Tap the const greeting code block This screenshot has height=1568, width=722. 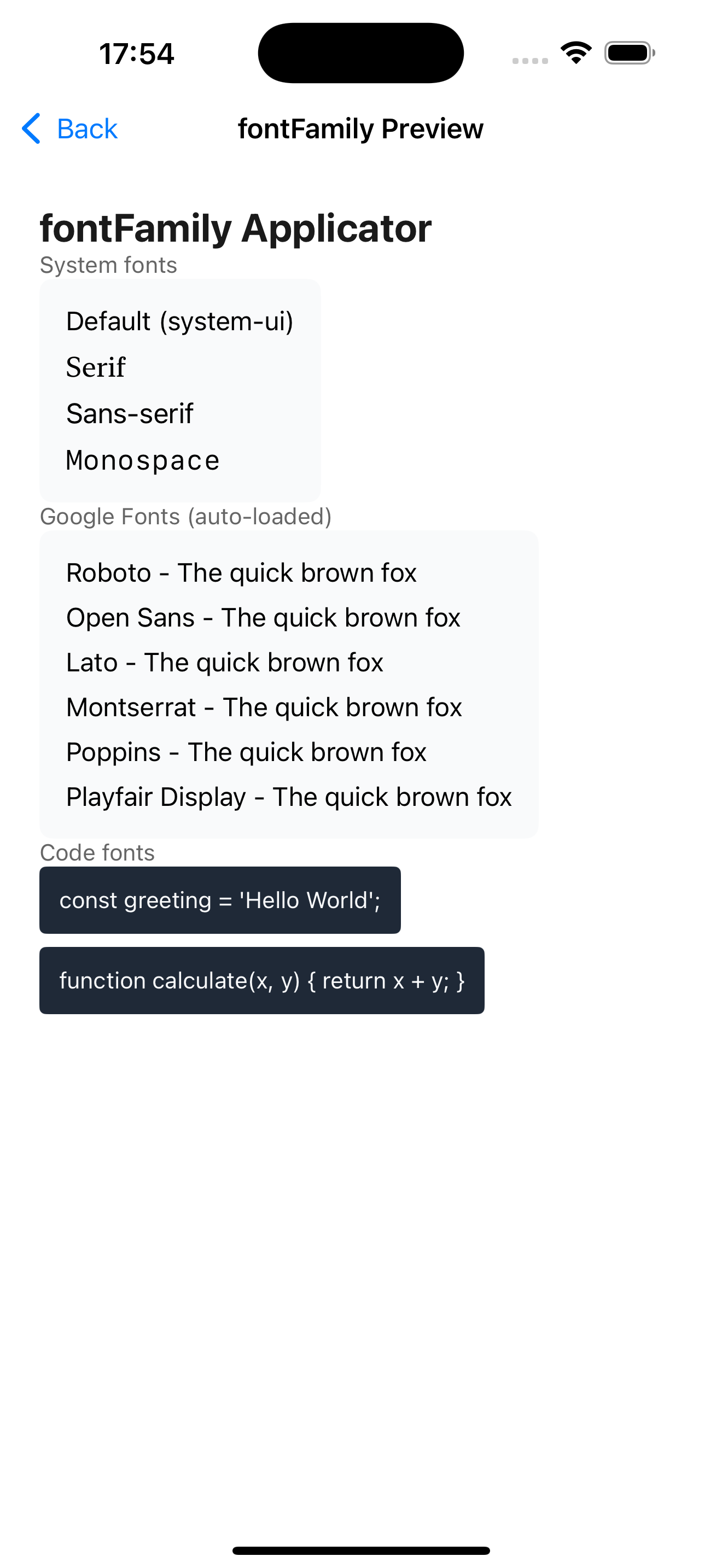point(220,900)
